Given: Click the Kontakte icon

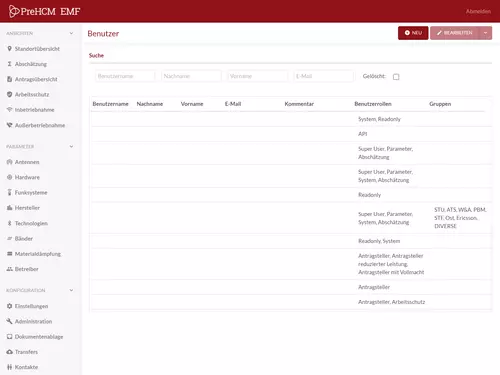Looking at the screenshot, I should (9, 367).
